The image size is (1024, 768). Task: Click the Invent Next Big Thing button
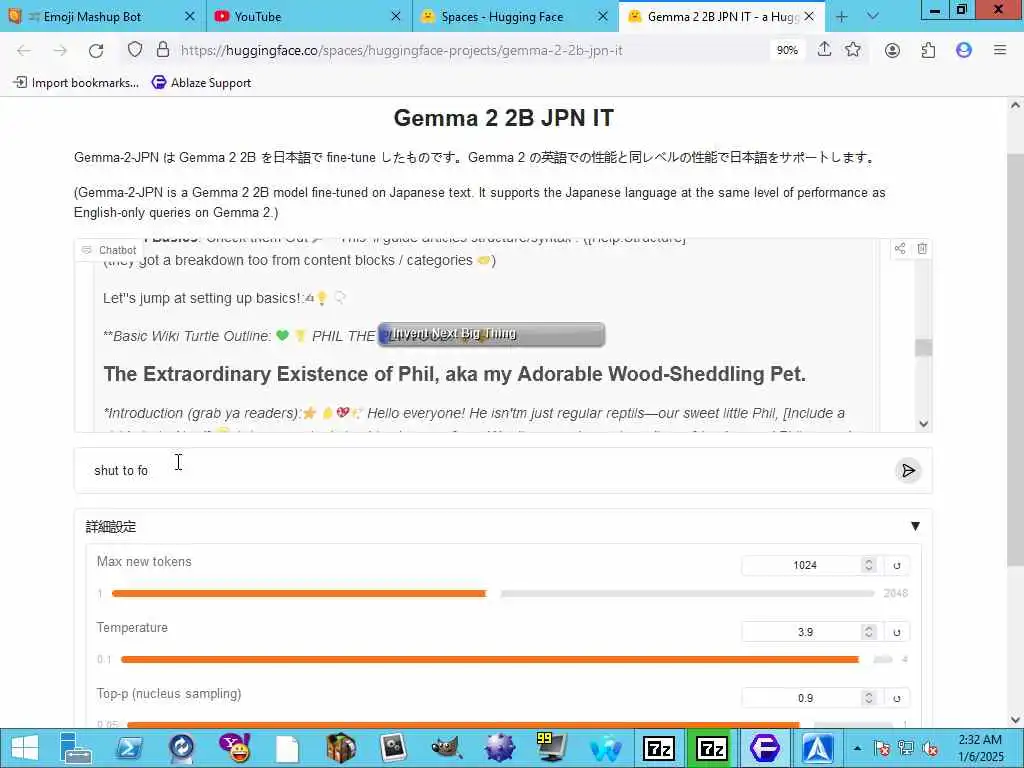pos(491,334)
